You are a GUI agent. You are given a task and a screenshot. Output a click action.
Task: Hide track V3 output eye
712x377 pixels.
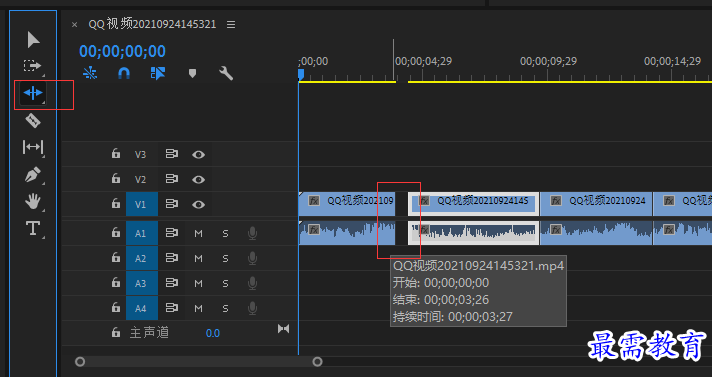(198, 154)
